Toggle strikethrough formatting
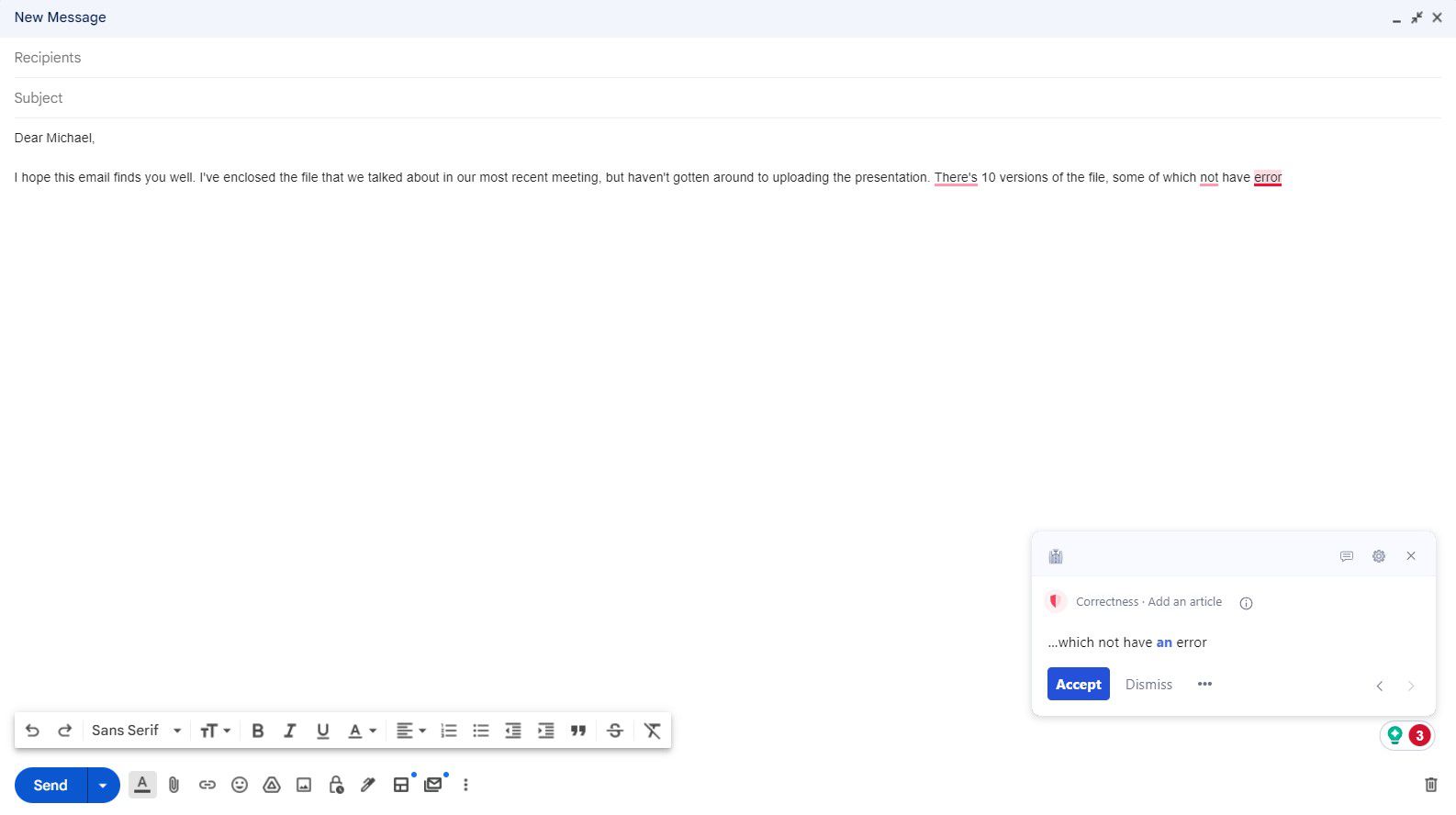Image resolution: width=1456 pixels, height=815 pixels. (615, 731)
